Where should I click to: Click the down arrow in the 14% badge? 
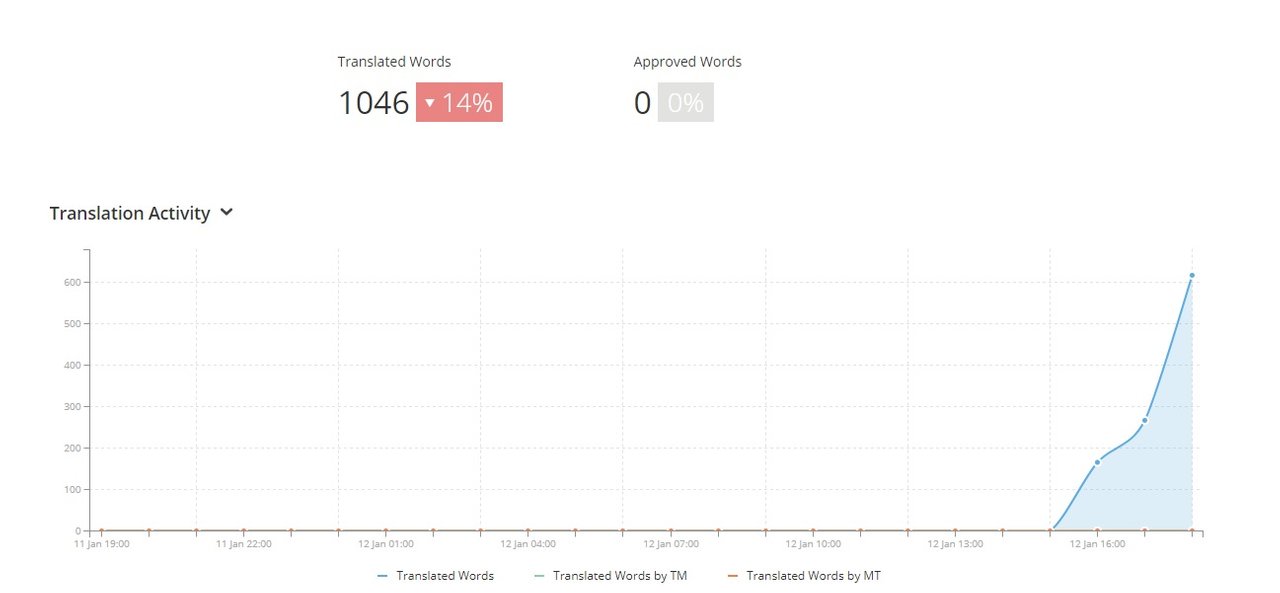pyautogui.click(x=430, y=103)
